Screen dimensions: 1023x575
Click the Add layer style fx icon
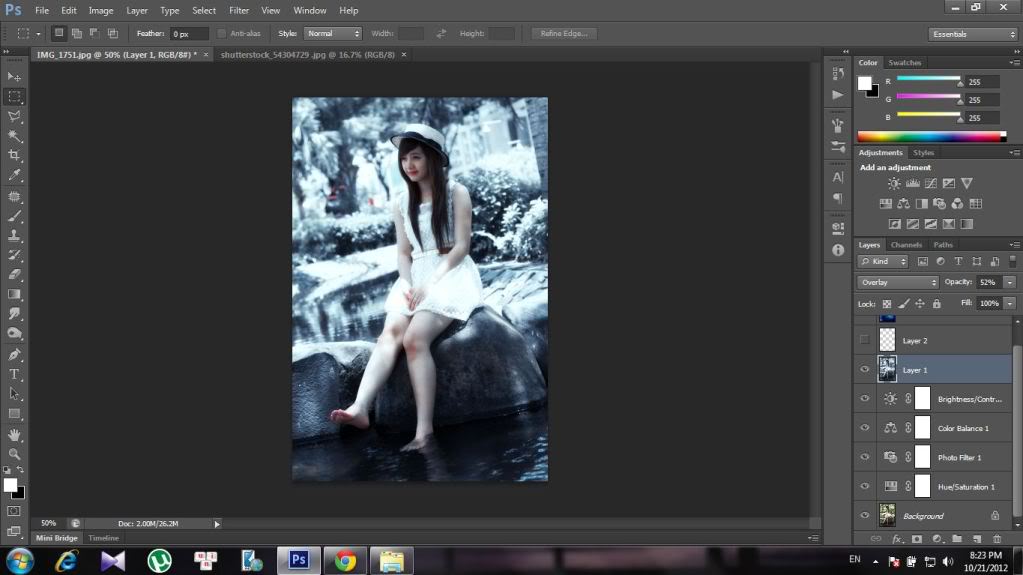(896, 539)
